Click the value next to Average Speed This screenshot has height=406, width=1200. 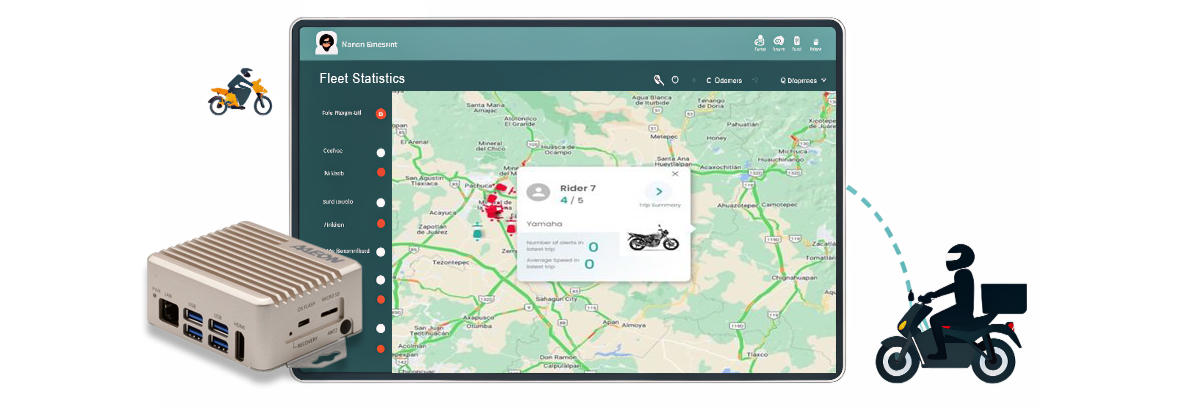[589, 264]
